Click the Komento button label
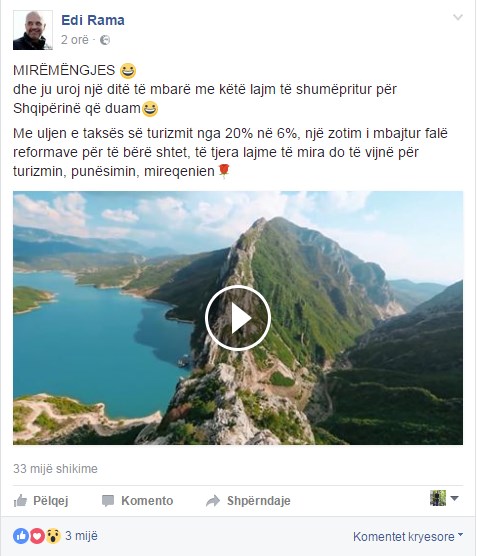 coord(147,501)
